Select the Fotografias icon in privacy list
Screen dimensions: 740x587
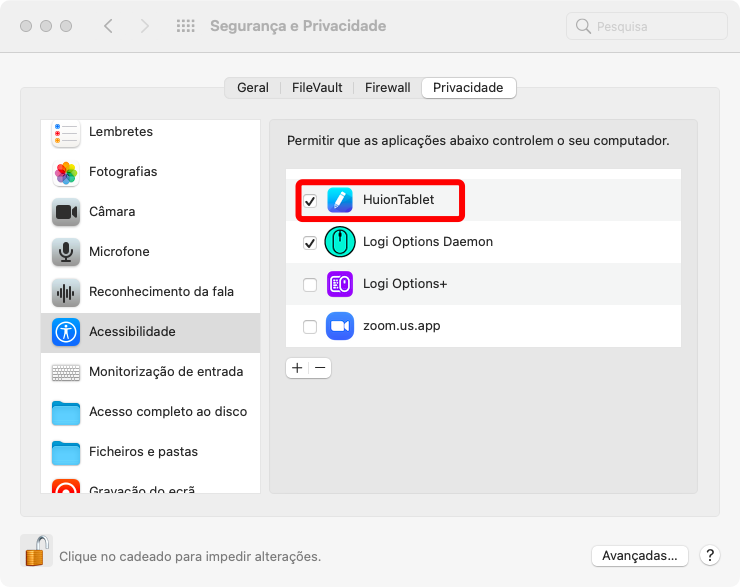66,172
